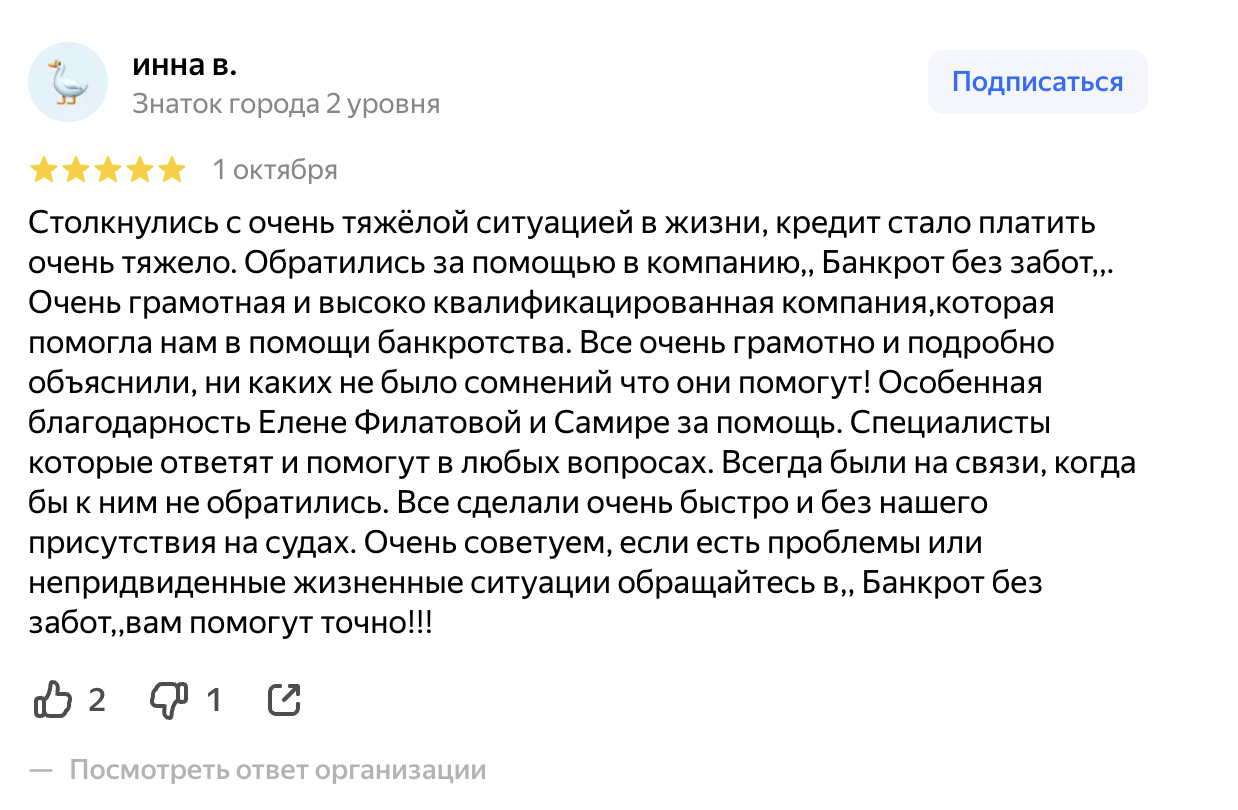This screenshot has height=810, width=1238.
Task: Click the review date 1 октября
Action: coord(275,170)
